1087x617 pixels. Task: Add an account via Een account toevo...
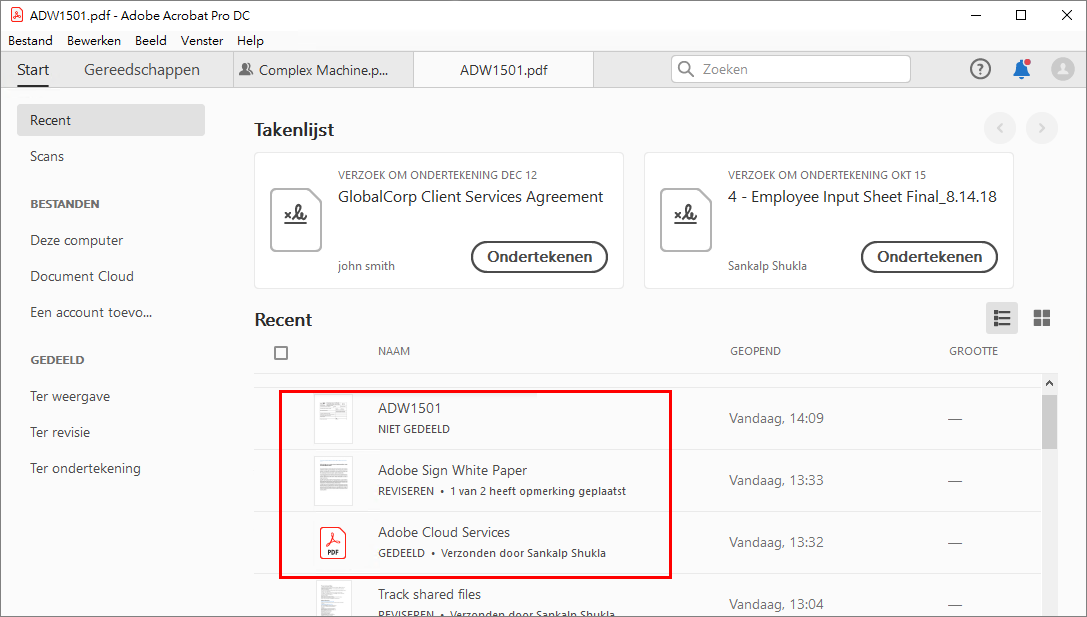pos(91,313)
